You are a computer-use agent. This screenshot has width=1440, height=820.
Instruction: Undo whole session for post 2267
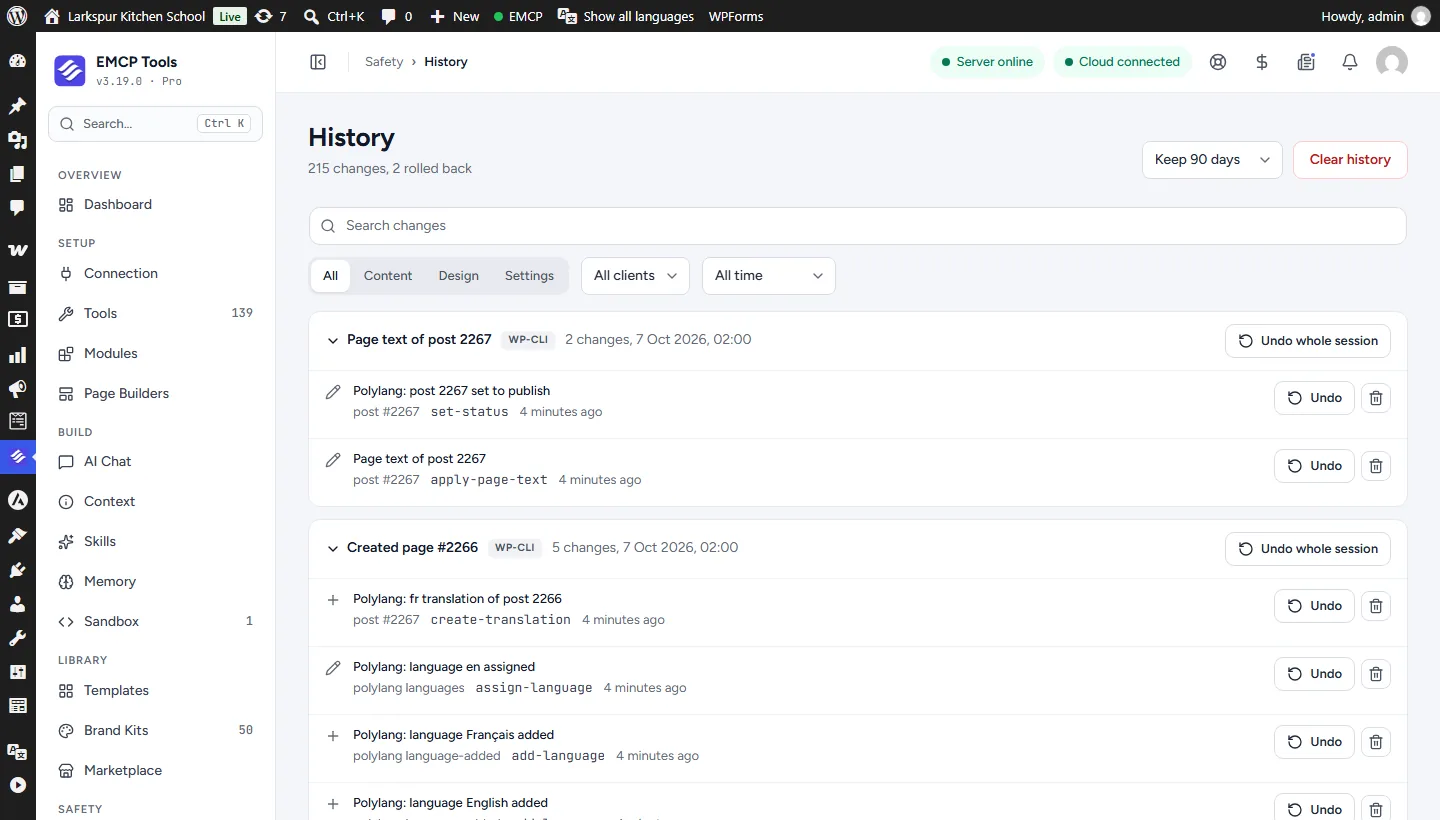pyautogui.click(x=1308, y=341)
